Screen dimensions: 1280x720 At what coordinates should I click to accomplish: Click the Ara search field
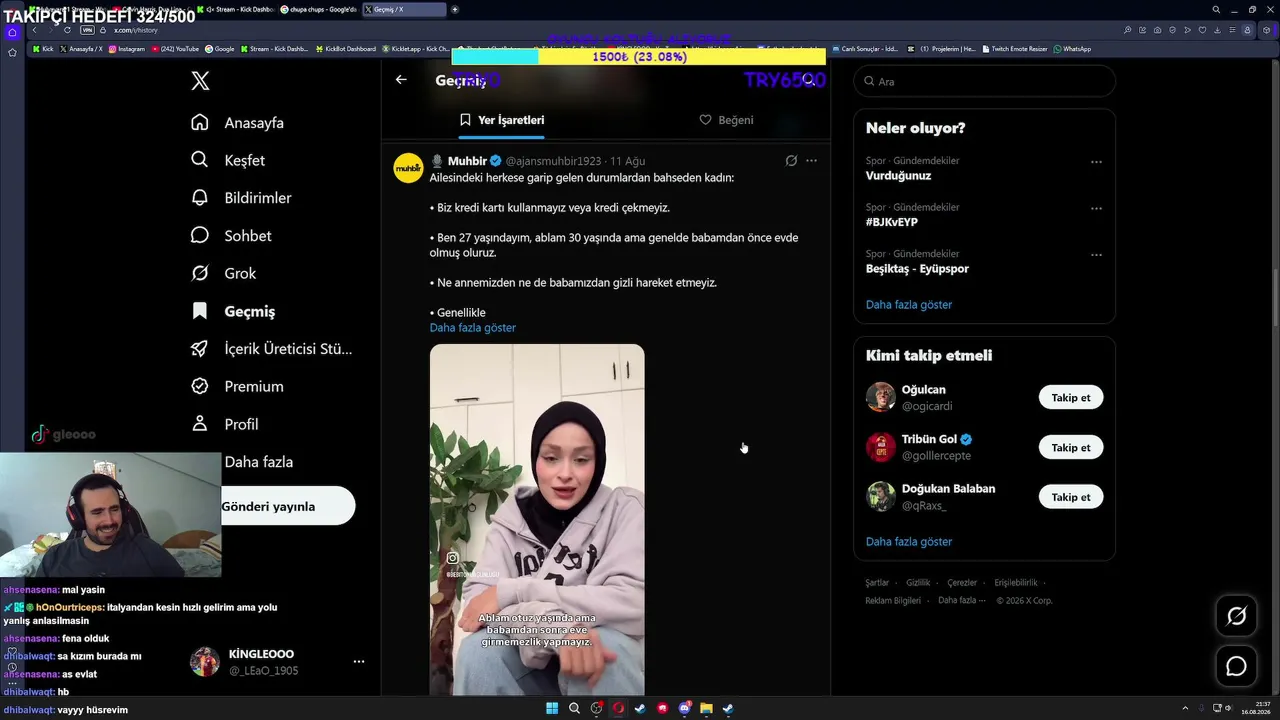(985, 81)
